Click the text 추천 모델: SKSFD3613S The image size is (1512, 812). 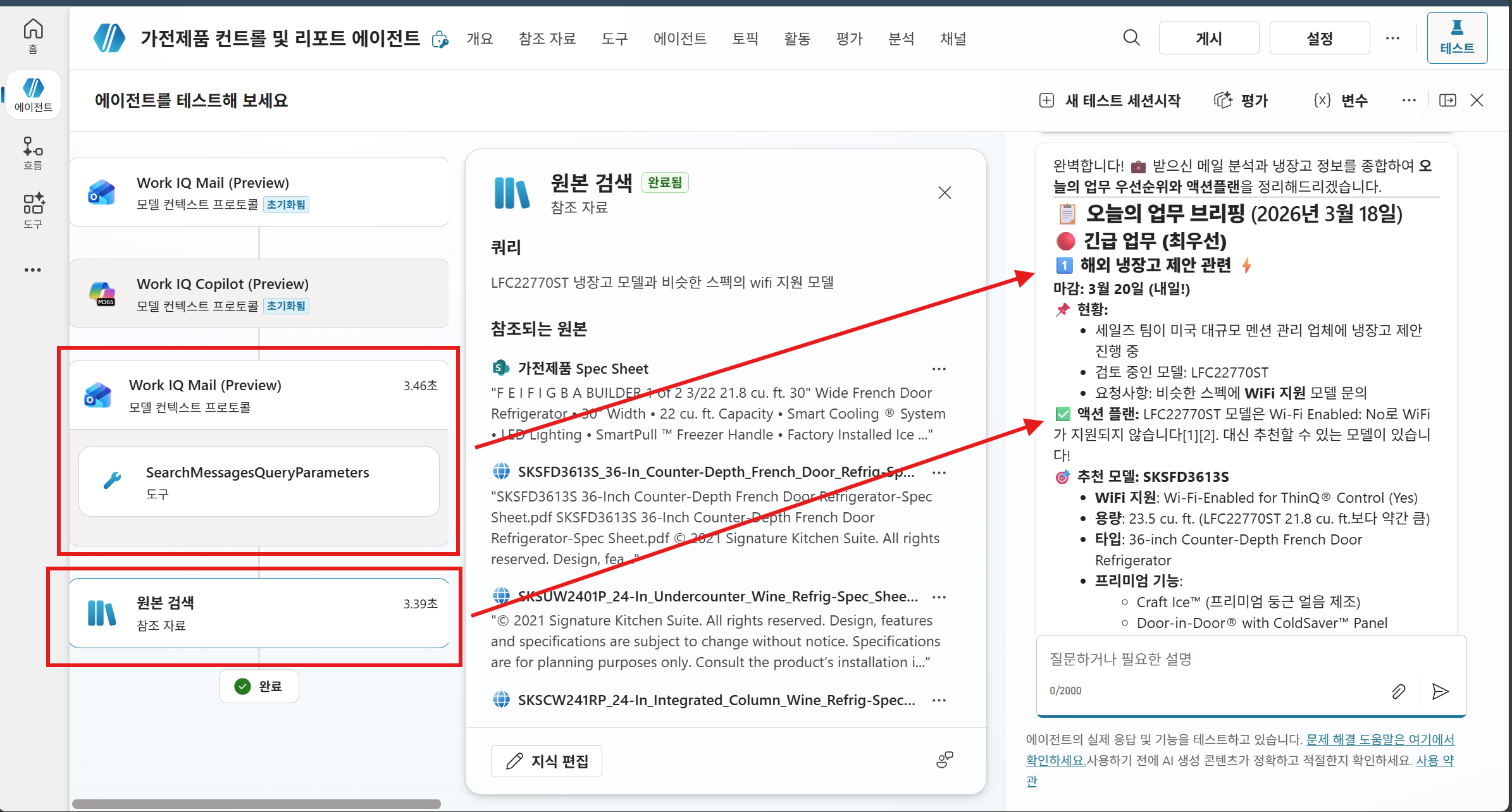pos(1153,477)
